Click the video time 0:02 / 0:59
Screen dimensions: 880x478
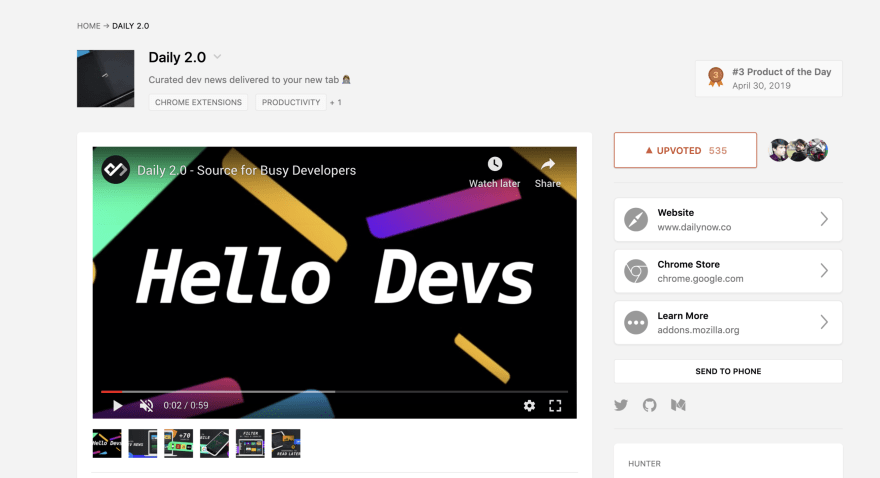(x=186, y=405)
